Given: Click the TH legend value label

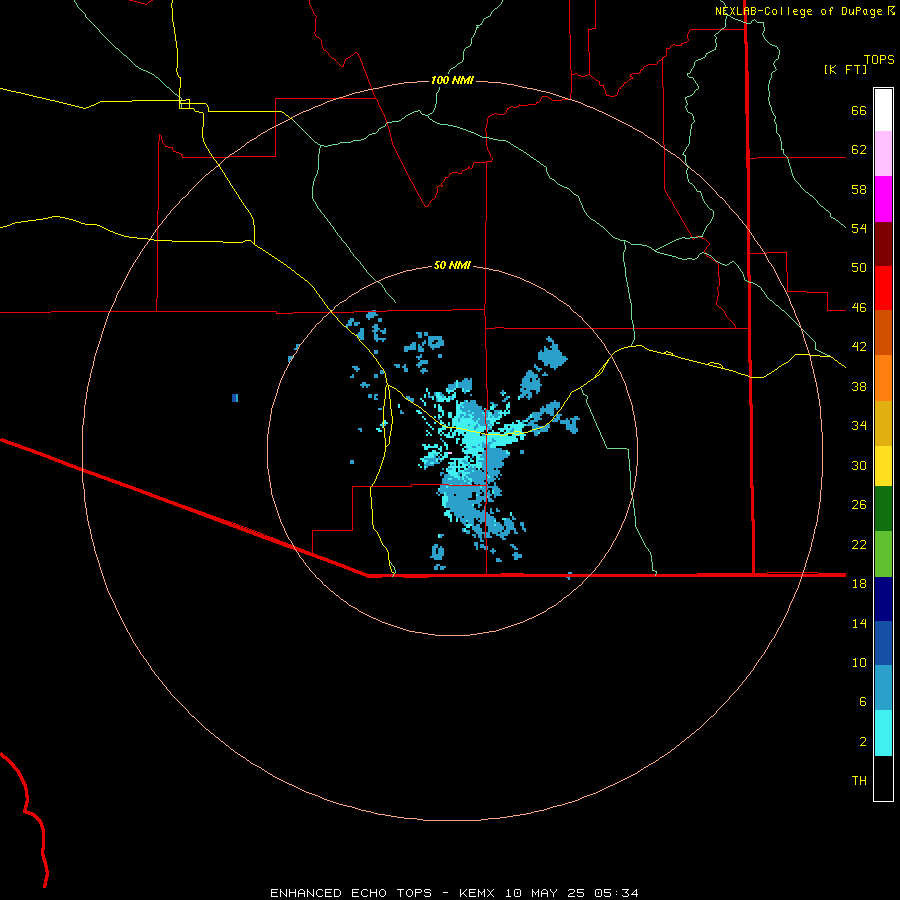Looking at the screenshot, I should click(859, 781).
